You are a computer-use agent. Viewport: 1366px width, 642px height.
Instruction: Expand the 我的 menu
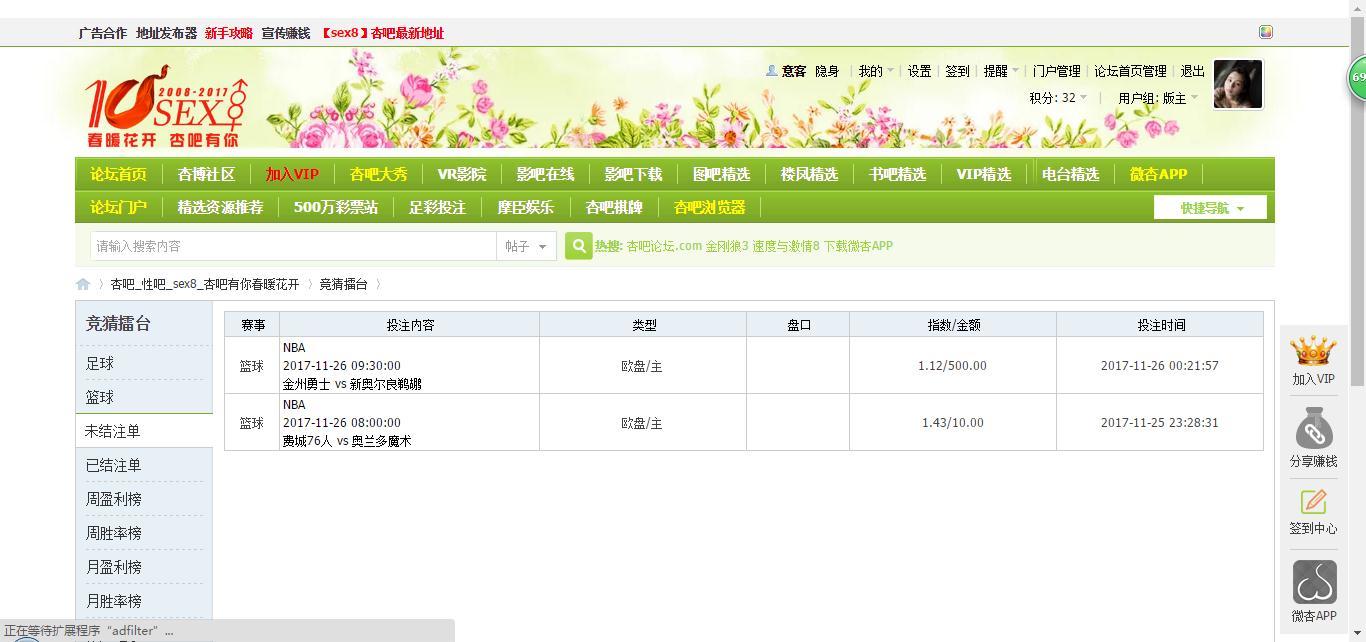(875, 71)
